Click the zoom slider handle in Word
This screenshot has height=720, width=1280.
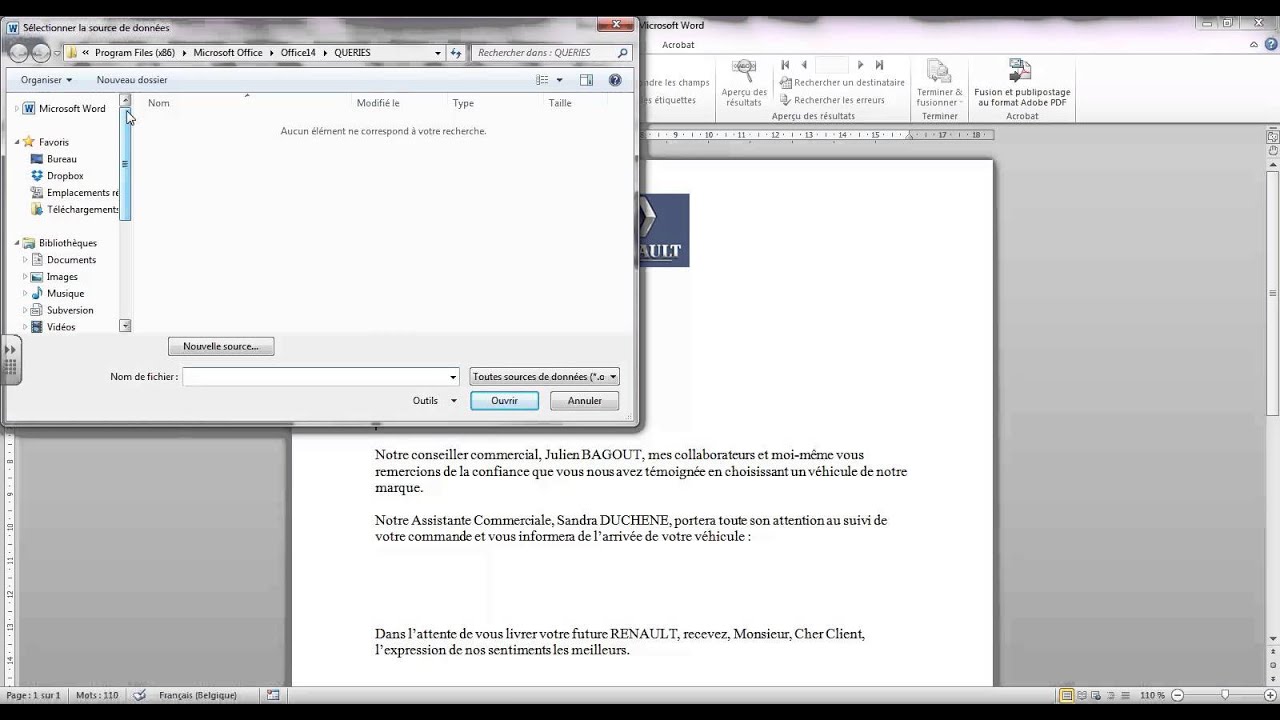1225,695
